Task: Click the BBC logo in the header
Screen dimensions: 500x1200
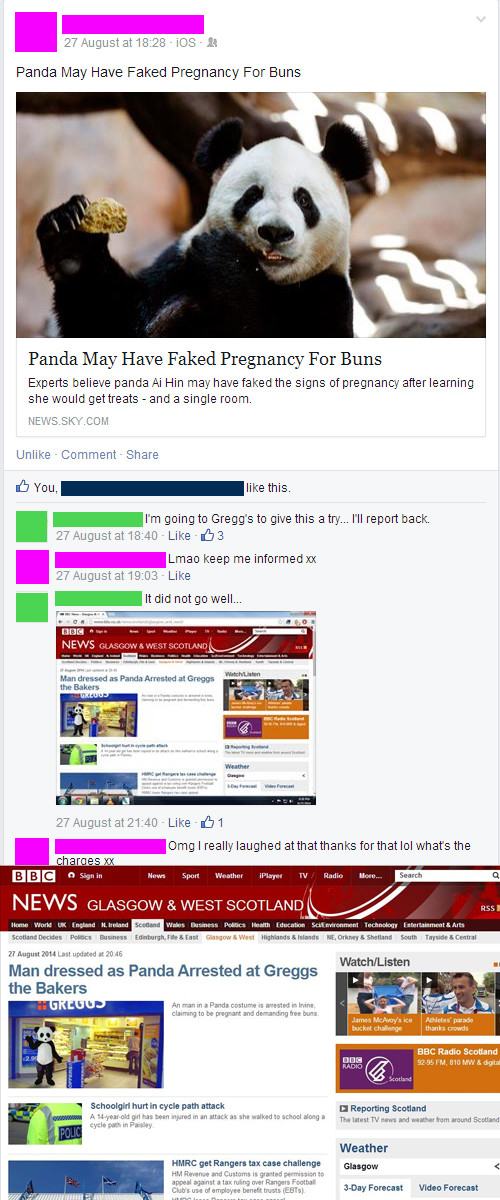Action: (x=32, y=876)
